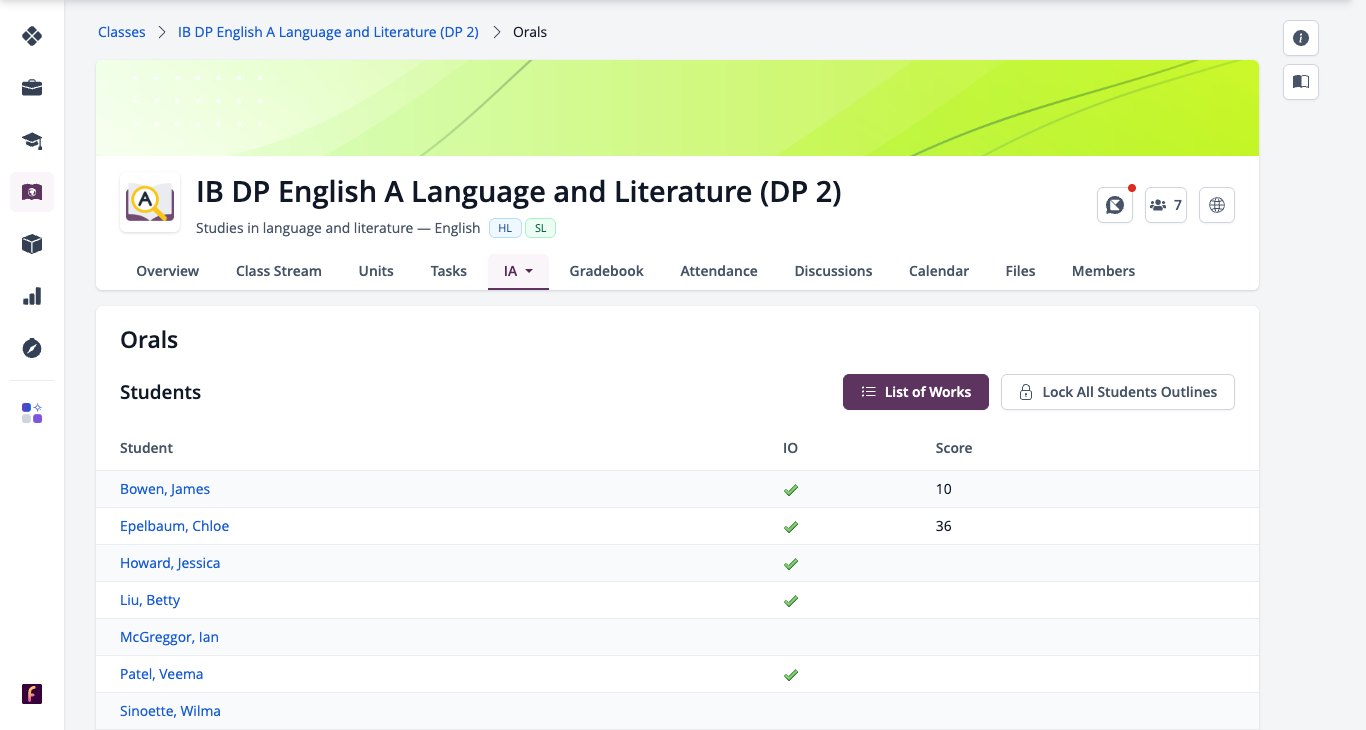The image size is (1366, 730).
Task: Open the apps grid sparkle icon
Action: [32, 413]
